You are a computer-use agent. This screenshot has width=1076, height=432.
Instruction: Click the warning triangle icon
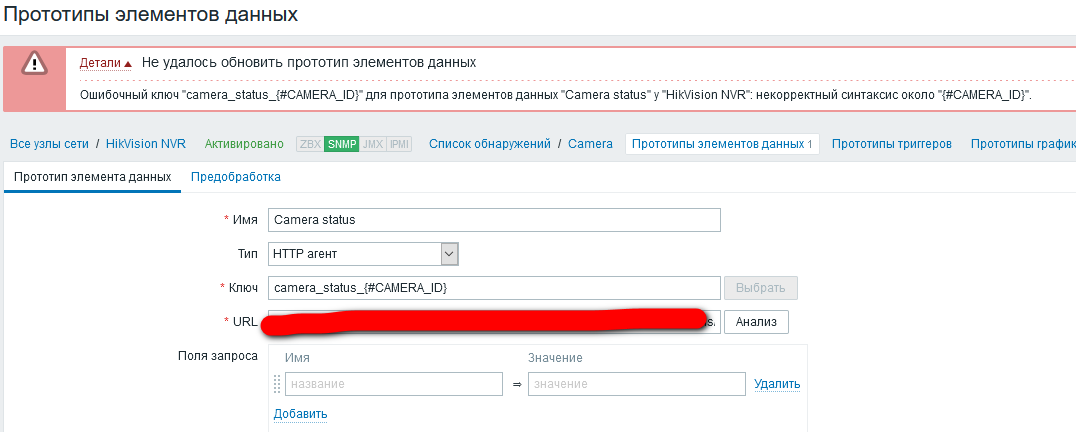coord(35,63)
